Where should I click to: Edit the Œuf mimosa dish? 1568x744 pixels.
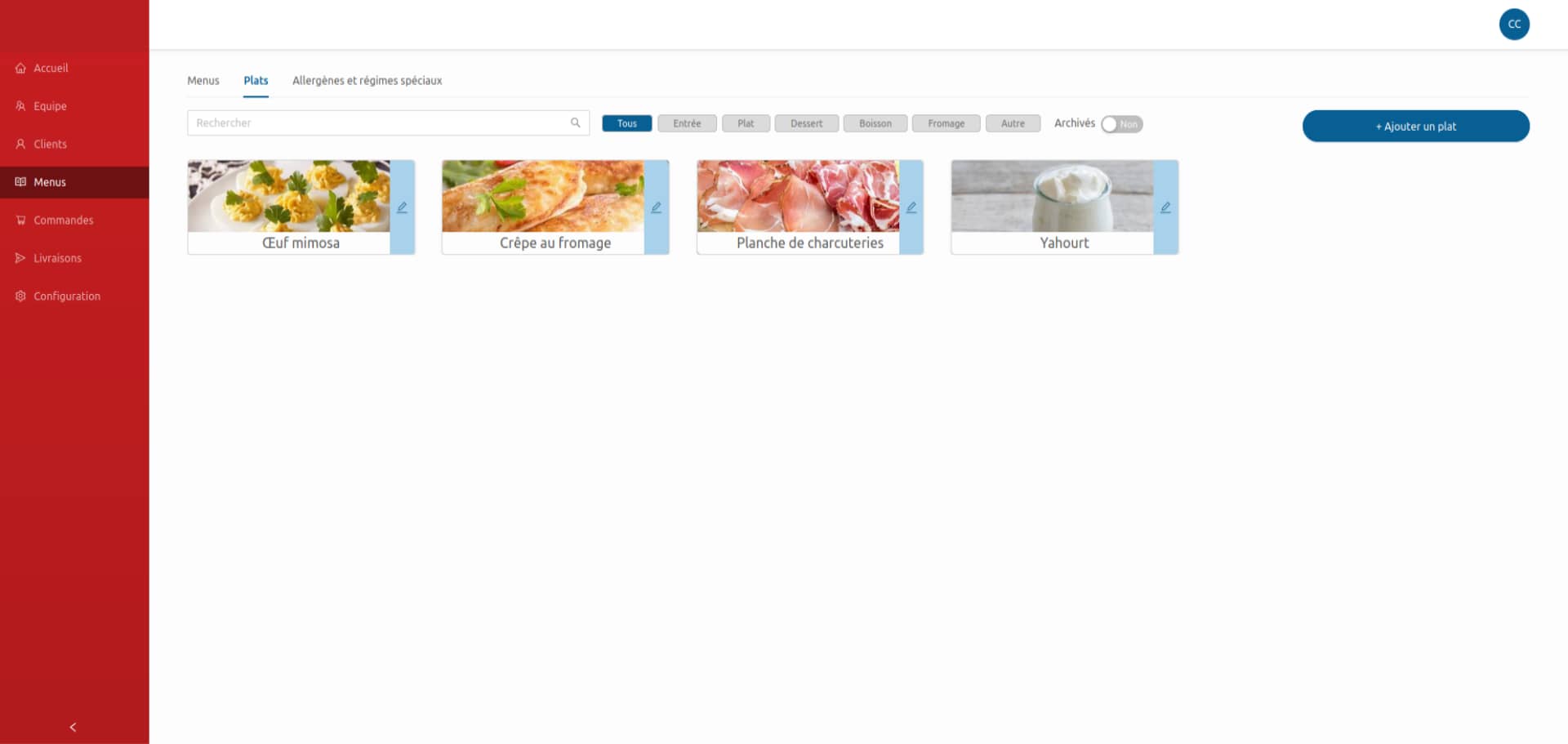(x=402, y=207)
